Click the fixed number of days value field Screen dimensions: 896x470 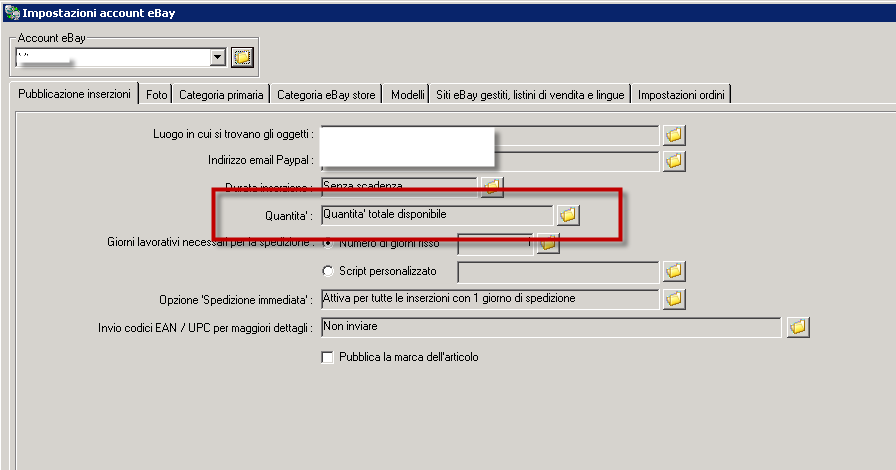tap(495, 244)
